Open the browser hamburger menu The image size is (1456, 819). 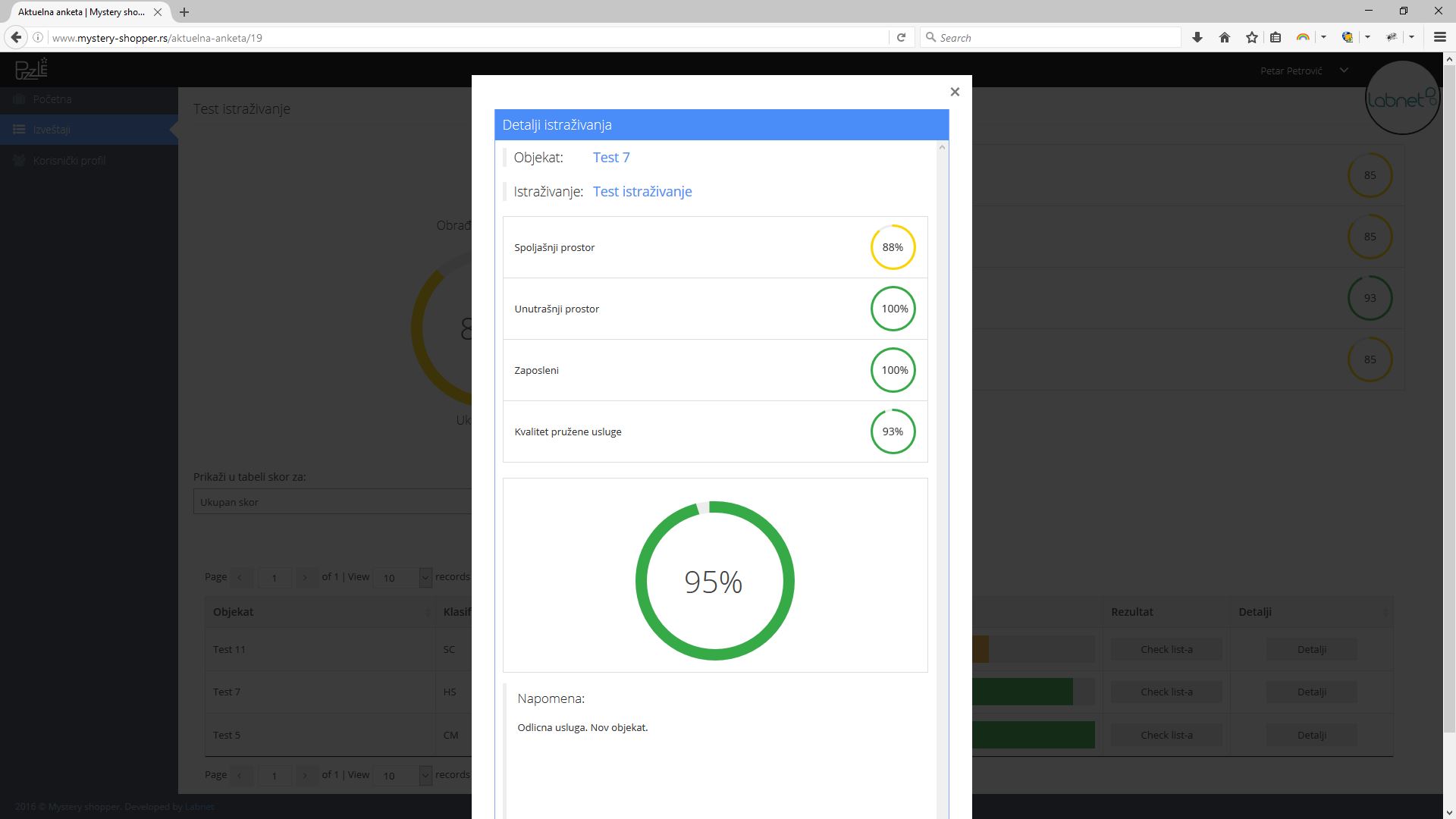pyautogui.click(x=1439, y=37)
